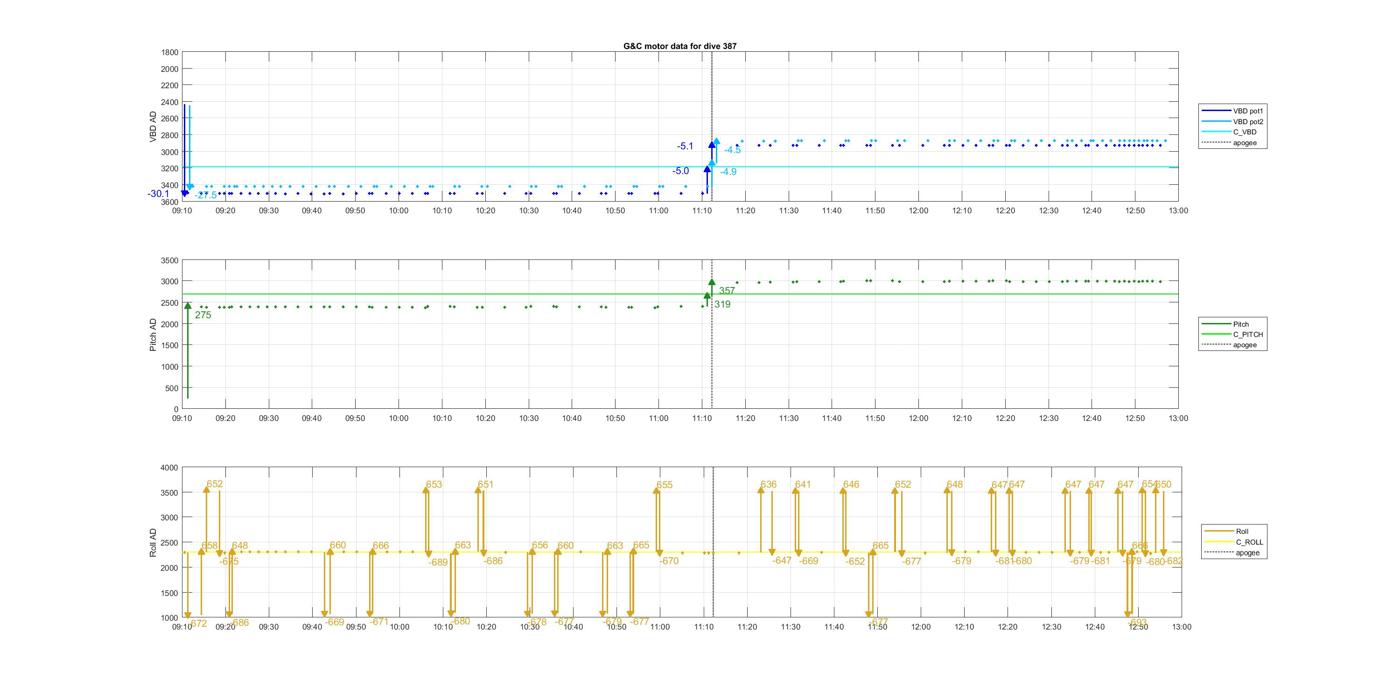The width and height of the screenshot is (1400, 693).
Task: Click the '653' roll annotation
Action: click(434, 484)
